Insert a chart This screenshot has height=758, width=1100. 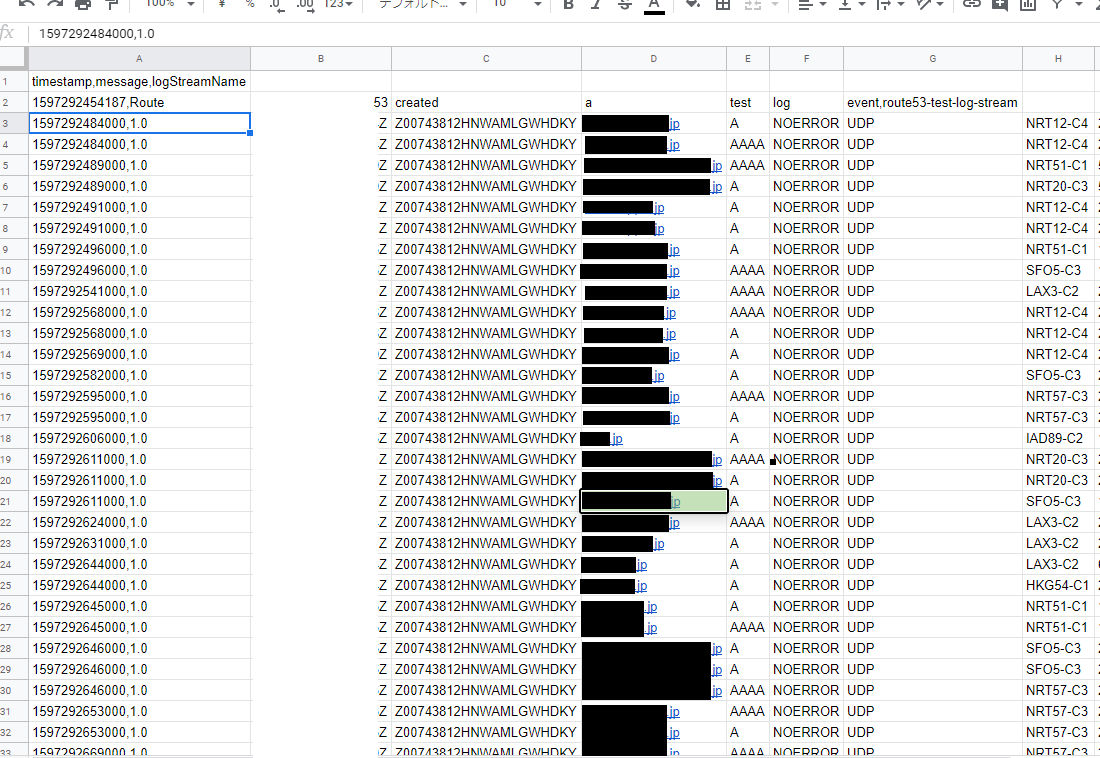click(1028, 4)
